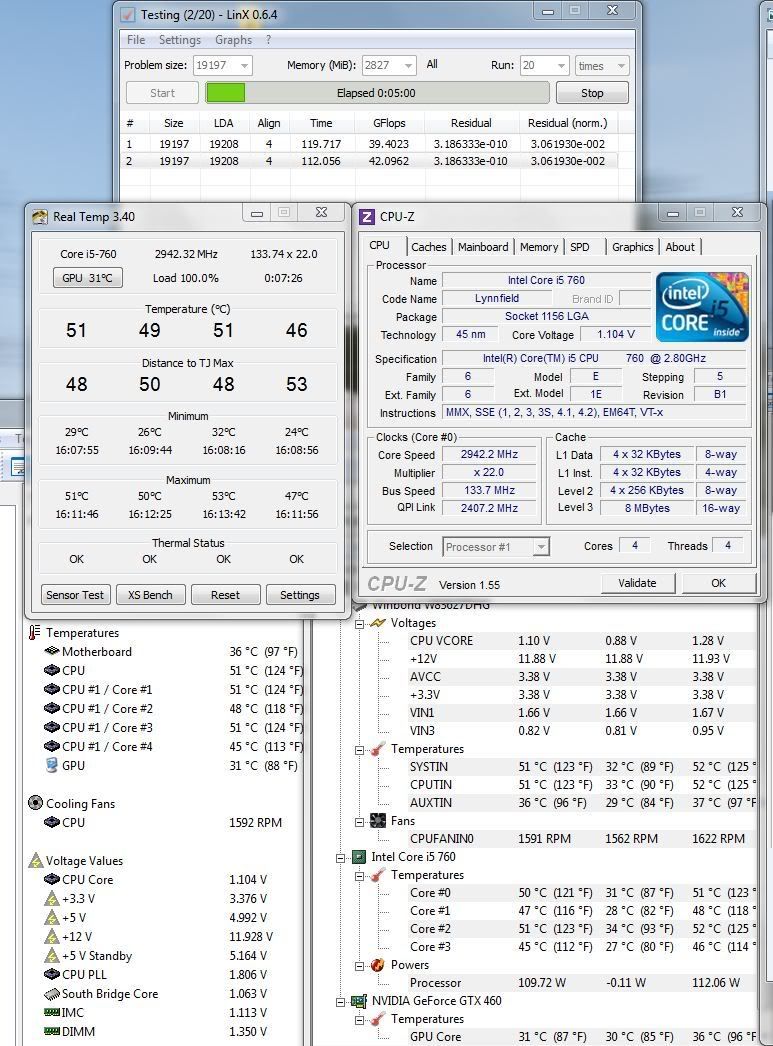Click the OK button in CPU-Z
This screenshot has height=1046, width=773.
tap(718, 583)
